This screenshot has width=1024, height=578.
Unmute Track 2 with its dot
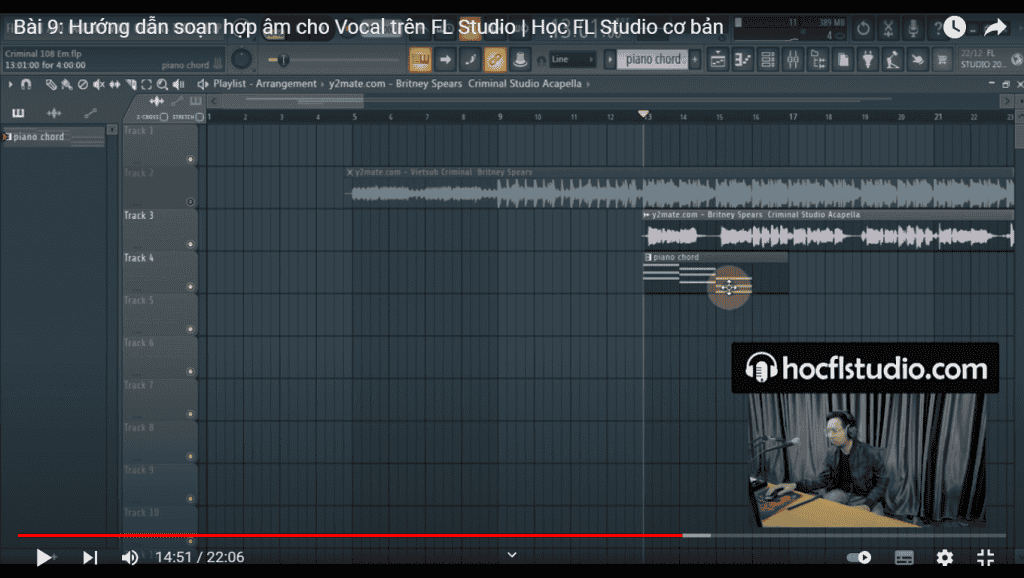click(x=191, y=202)
